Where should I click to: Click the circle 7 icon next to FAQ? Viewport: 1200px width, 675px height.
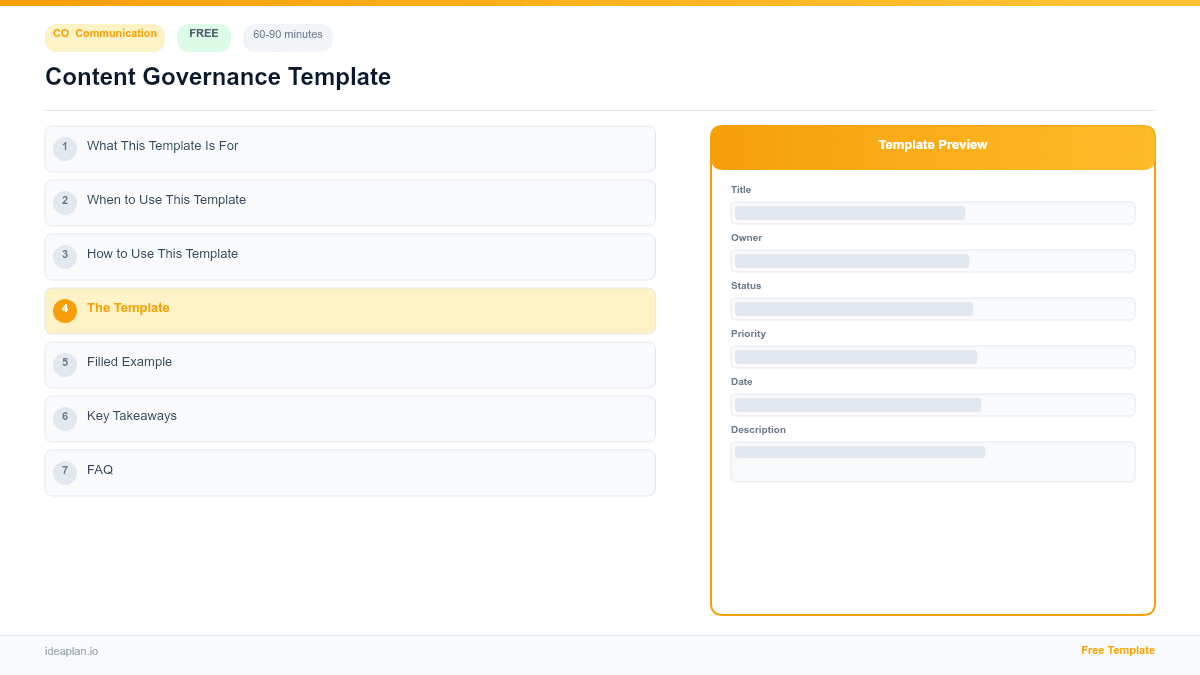pyautogui.click(x=65, y=472)
